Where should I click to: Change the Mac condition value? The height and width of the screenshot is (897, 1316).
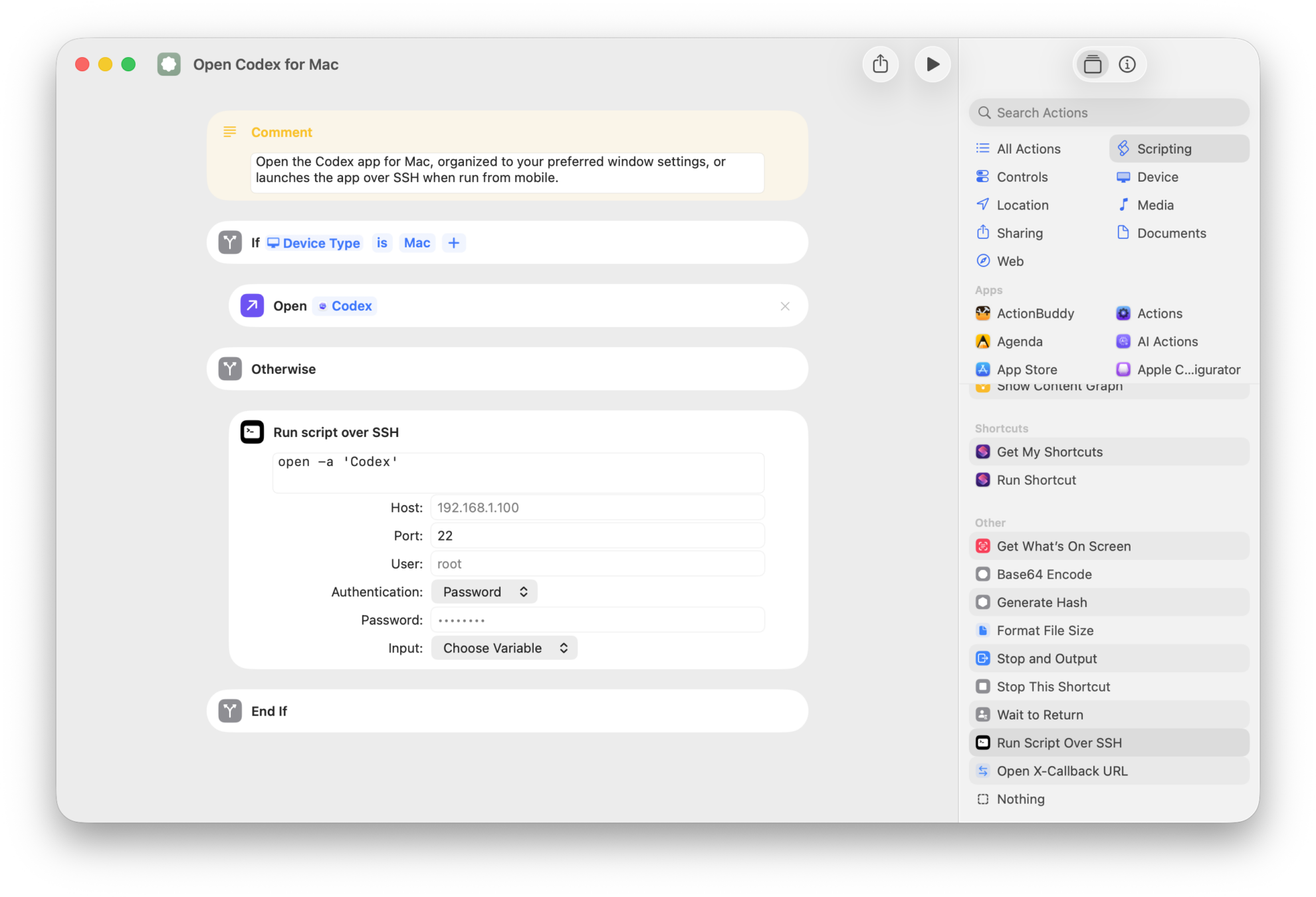pyautogui.click(x=417, y=243)
